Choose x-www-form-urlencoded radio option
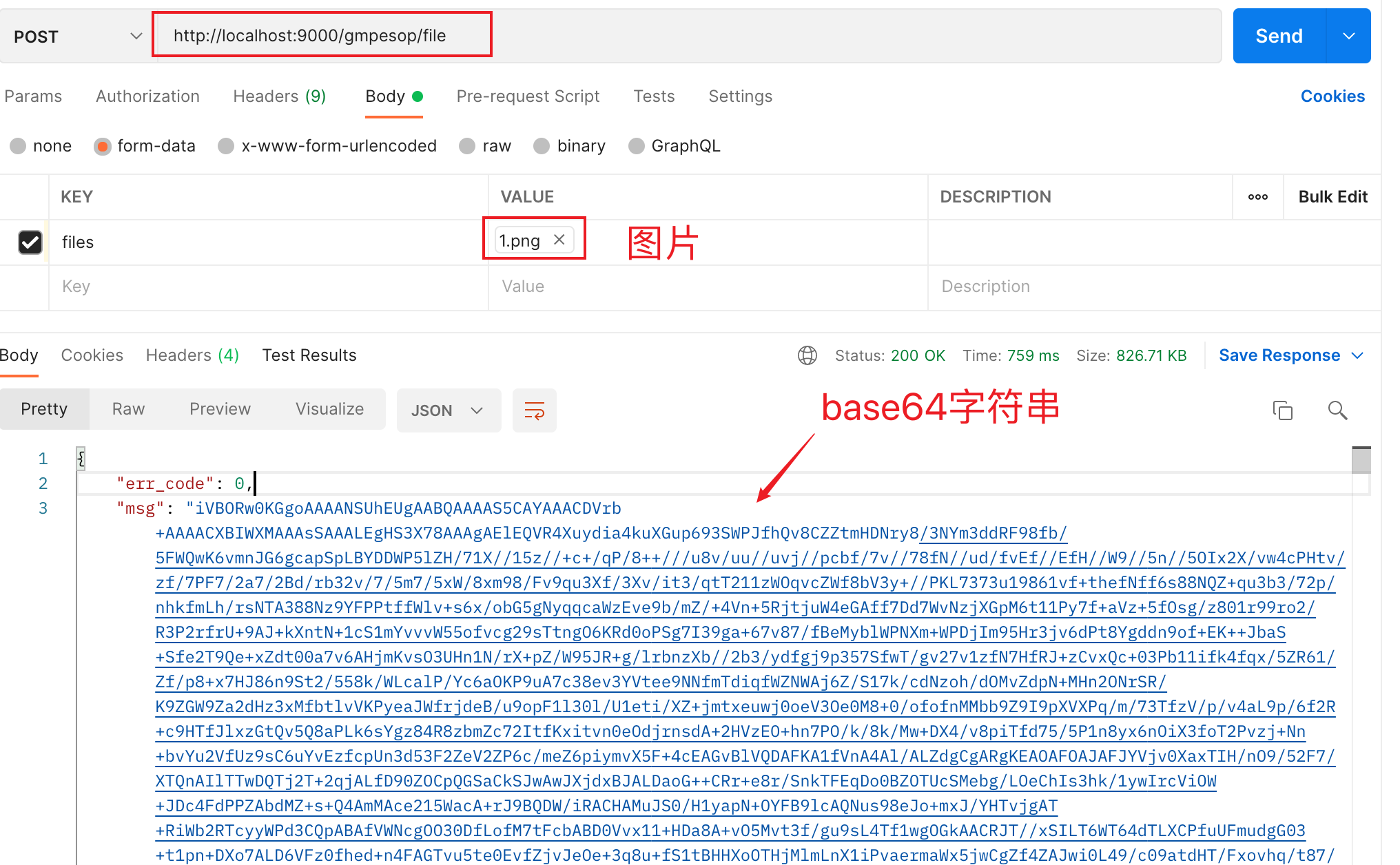Viewport: 1400px width, 865px height. click(x=226, y=146)
